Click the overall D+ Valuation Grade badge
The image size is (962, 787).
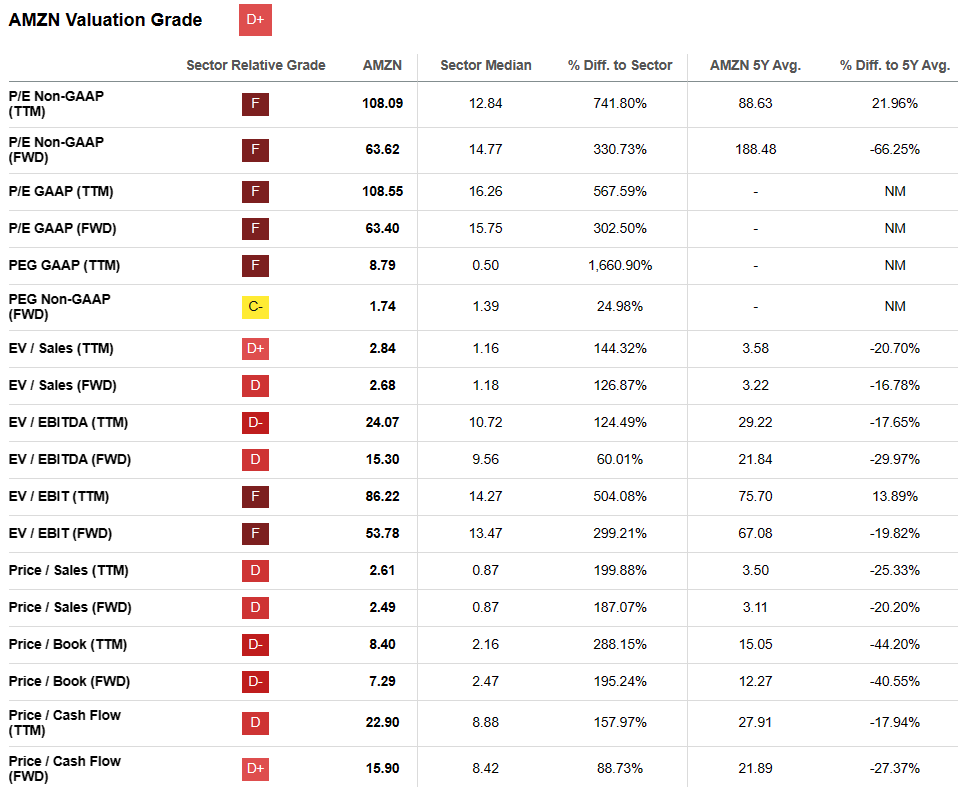click(x=256, y=20)
